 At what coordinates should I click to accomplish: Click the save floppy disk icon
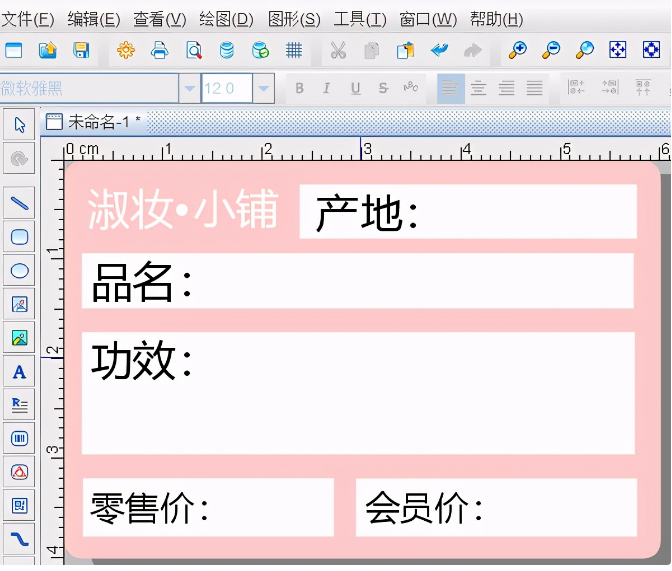tap(81, 51)
